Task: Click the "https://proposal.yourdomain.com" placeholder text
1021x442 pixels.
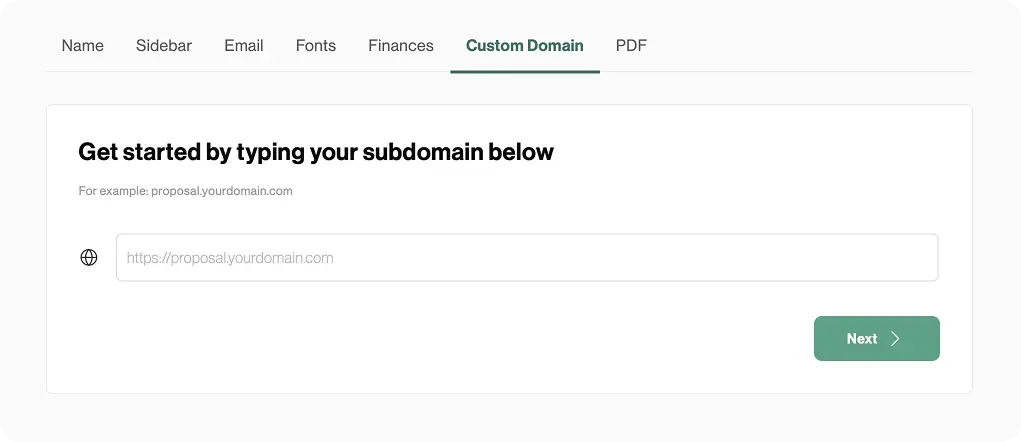Action: pyautogui.click(x=230, y=258)
